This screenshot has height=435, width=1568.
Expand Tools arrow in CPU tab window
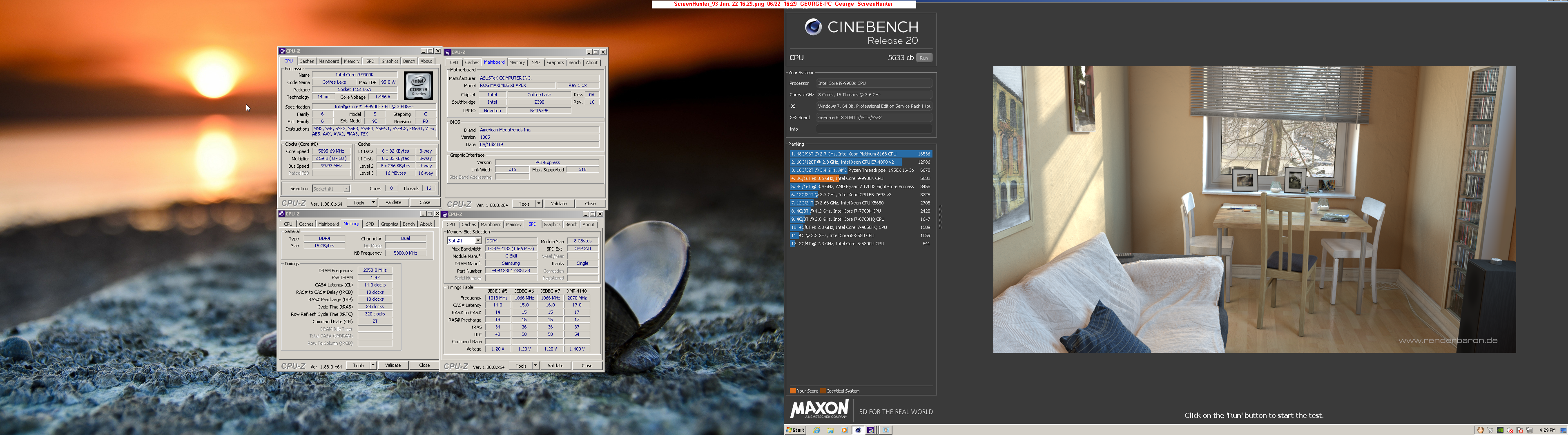coord(373,202)
